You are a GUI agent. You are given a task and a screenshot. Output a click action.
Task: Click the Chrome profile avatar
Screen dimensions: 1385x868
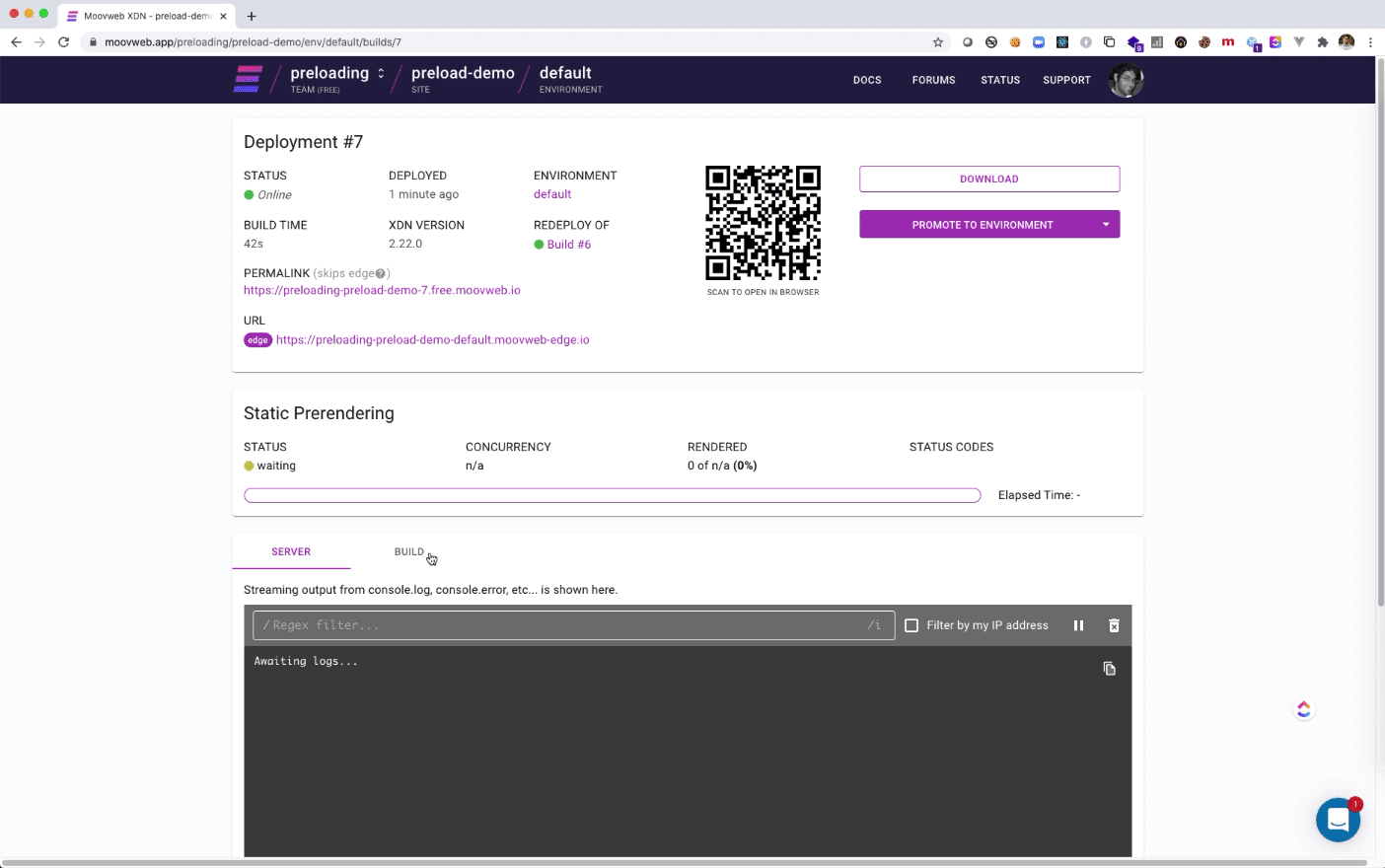pyautogui.click(x=1347, y=42)
